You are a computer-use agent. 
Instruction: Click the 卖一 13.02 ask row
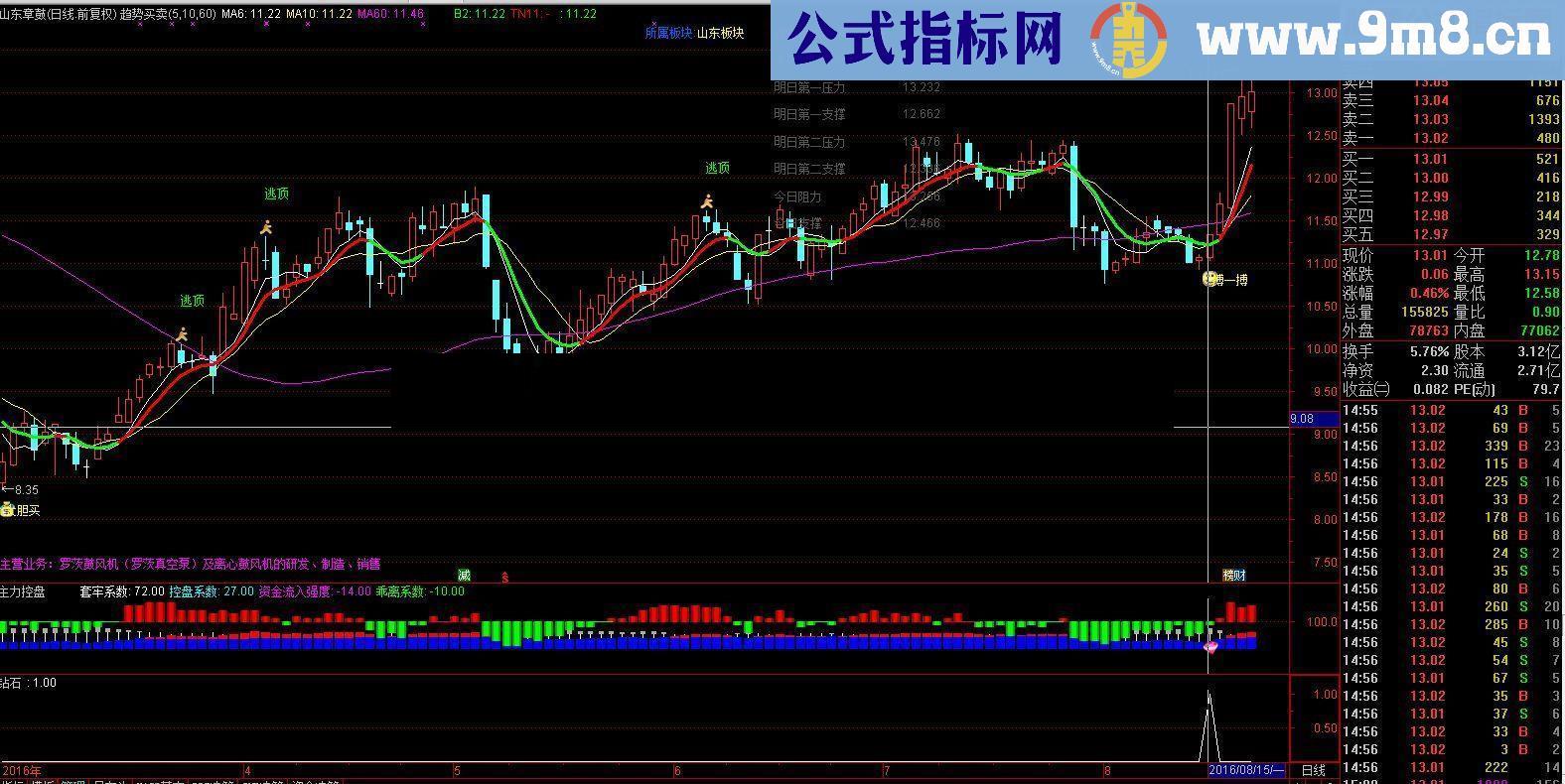1452,139
